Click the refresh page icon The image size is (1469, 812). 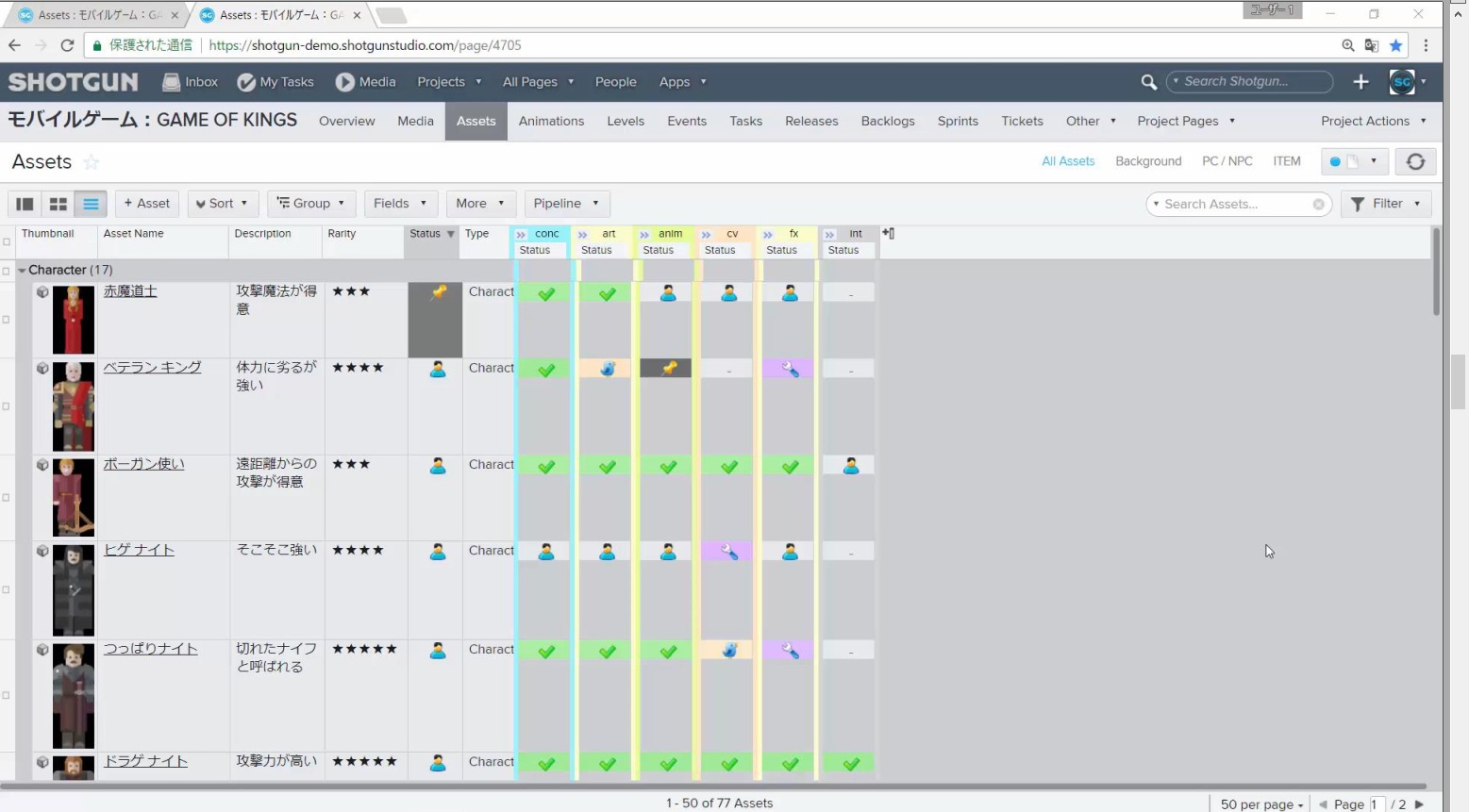click(x=67, y=45)
